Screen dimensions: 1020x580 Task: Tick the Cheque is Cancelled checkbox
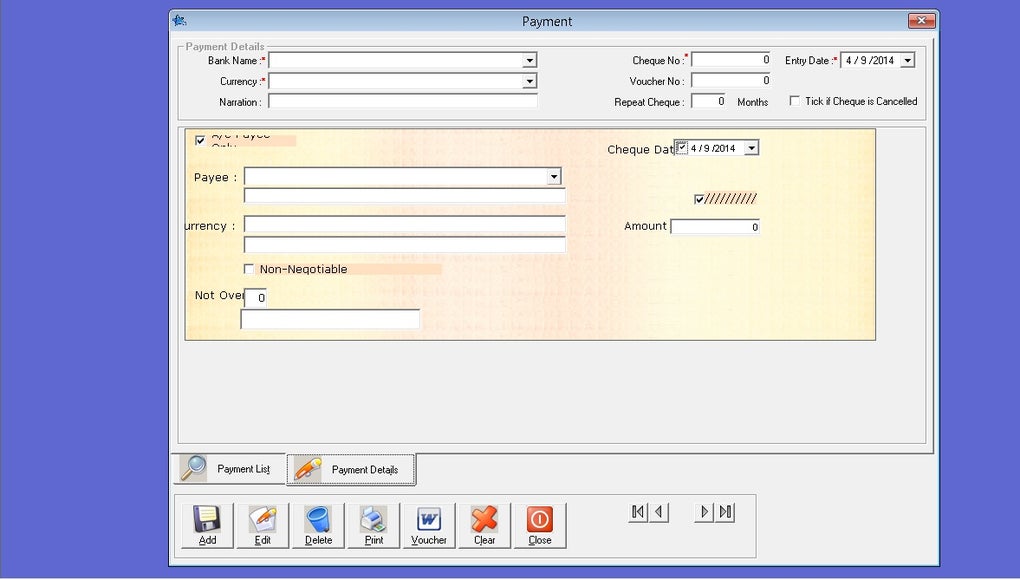[x=794, y=101]
